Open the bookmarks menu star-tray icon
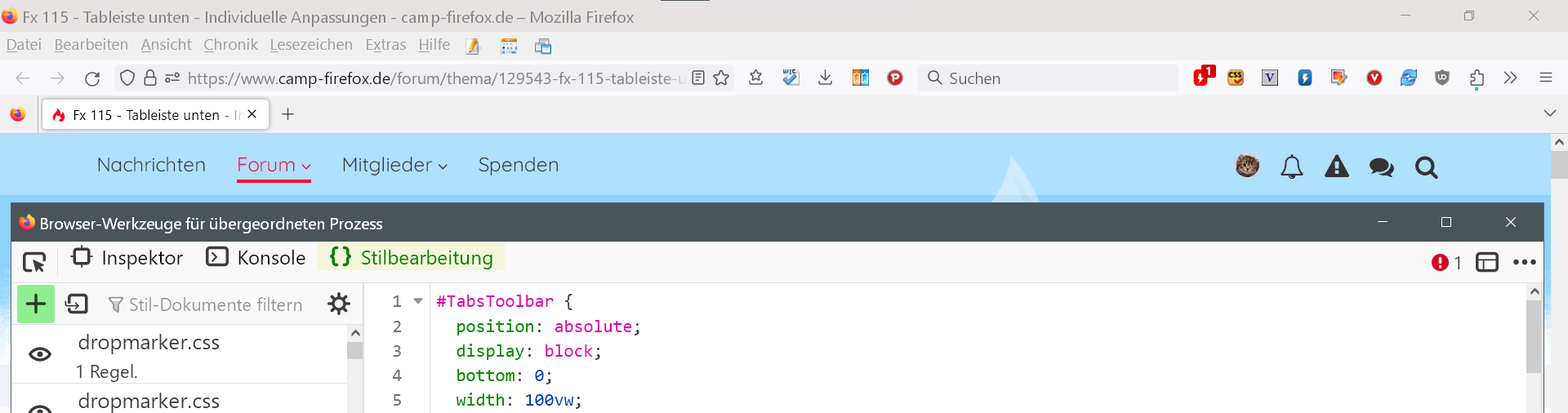1568x413 pixels. [x=756, y=78]
